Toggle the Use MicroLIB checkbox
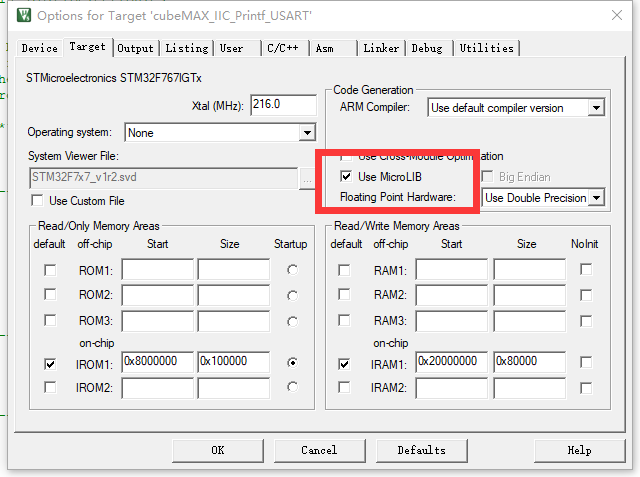640x477 pixels. click(x=346, y=177)
